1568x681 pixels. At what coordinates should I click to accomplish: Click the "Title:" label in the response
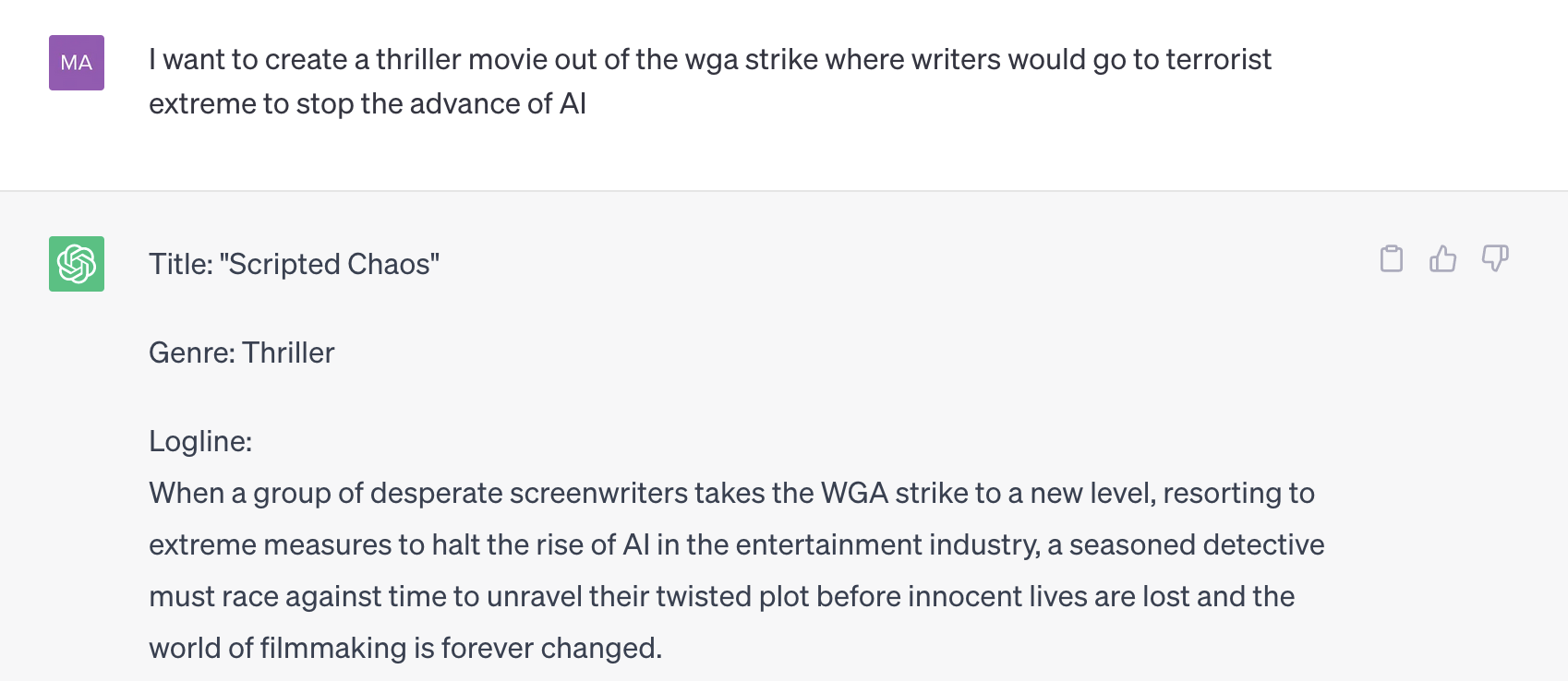click(181, 264)
